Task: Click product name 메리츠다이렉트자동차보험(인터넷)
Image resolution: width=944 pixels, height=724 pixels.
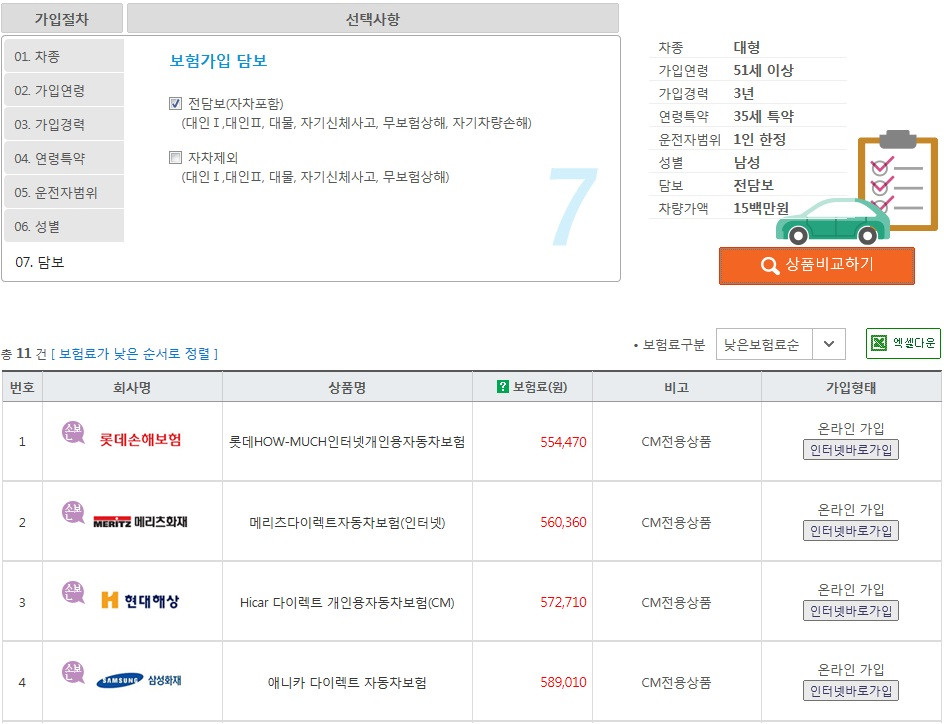Action: click(347, 522)
